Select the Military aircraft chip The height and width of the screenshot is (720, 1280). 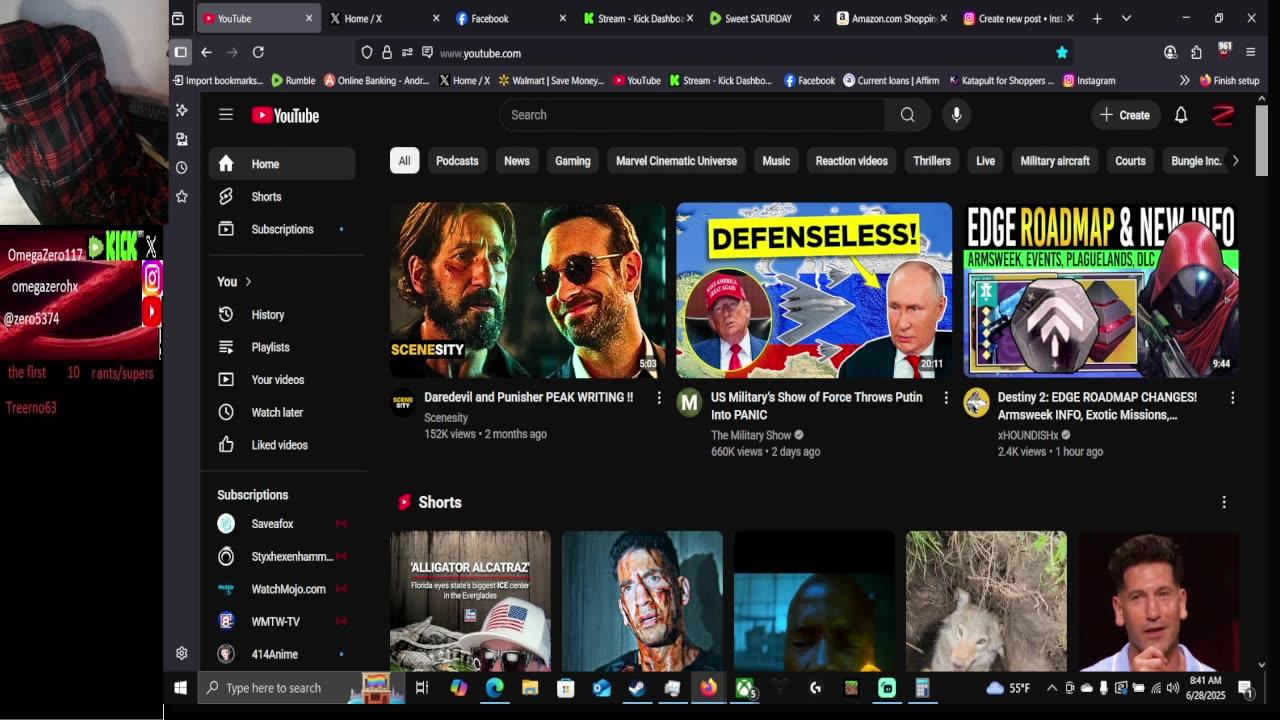[1055, 161]
